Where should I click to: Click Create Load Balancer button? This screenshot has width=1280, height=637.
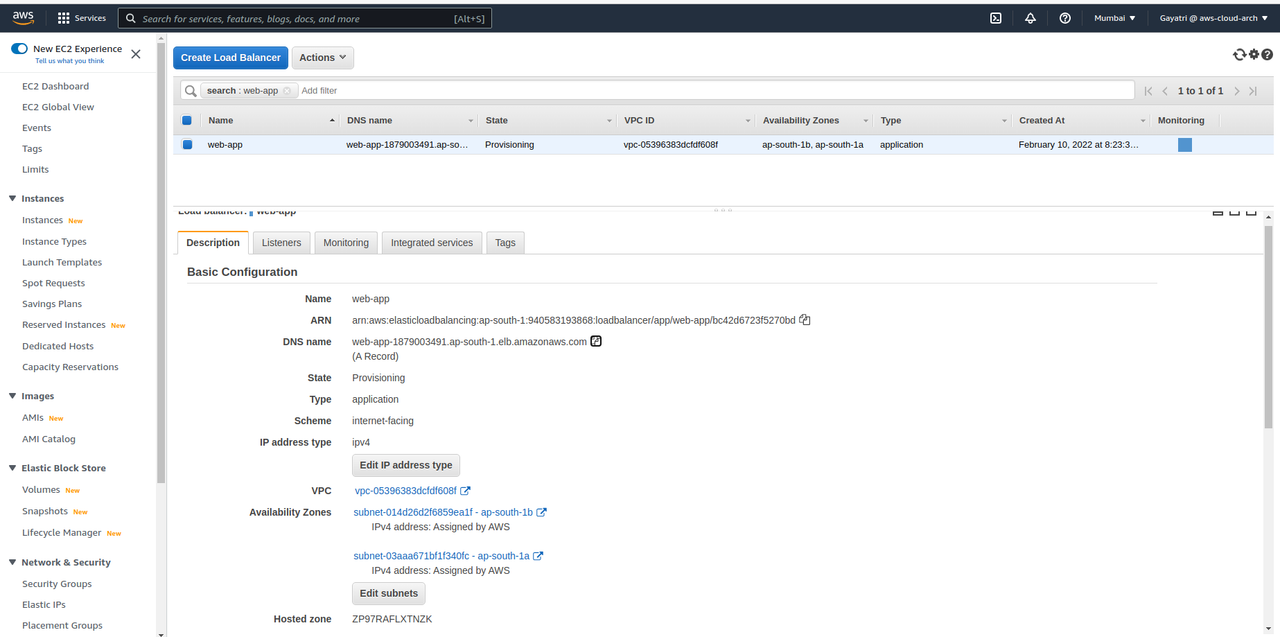click(x=231, y=58)
